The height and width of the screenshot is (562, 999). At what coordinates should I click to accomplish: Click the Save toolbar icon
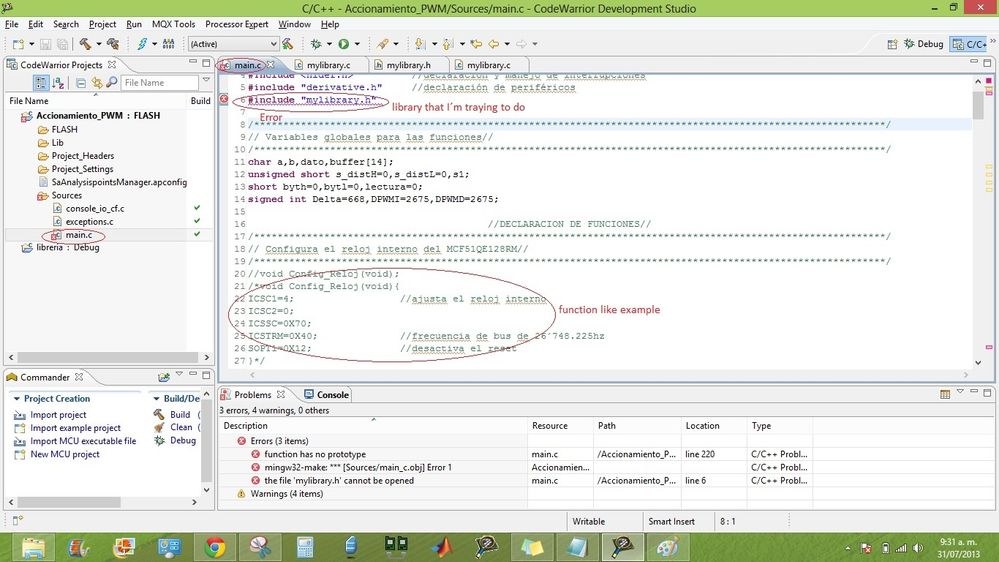pyautogui.click(x=45, y=44)
